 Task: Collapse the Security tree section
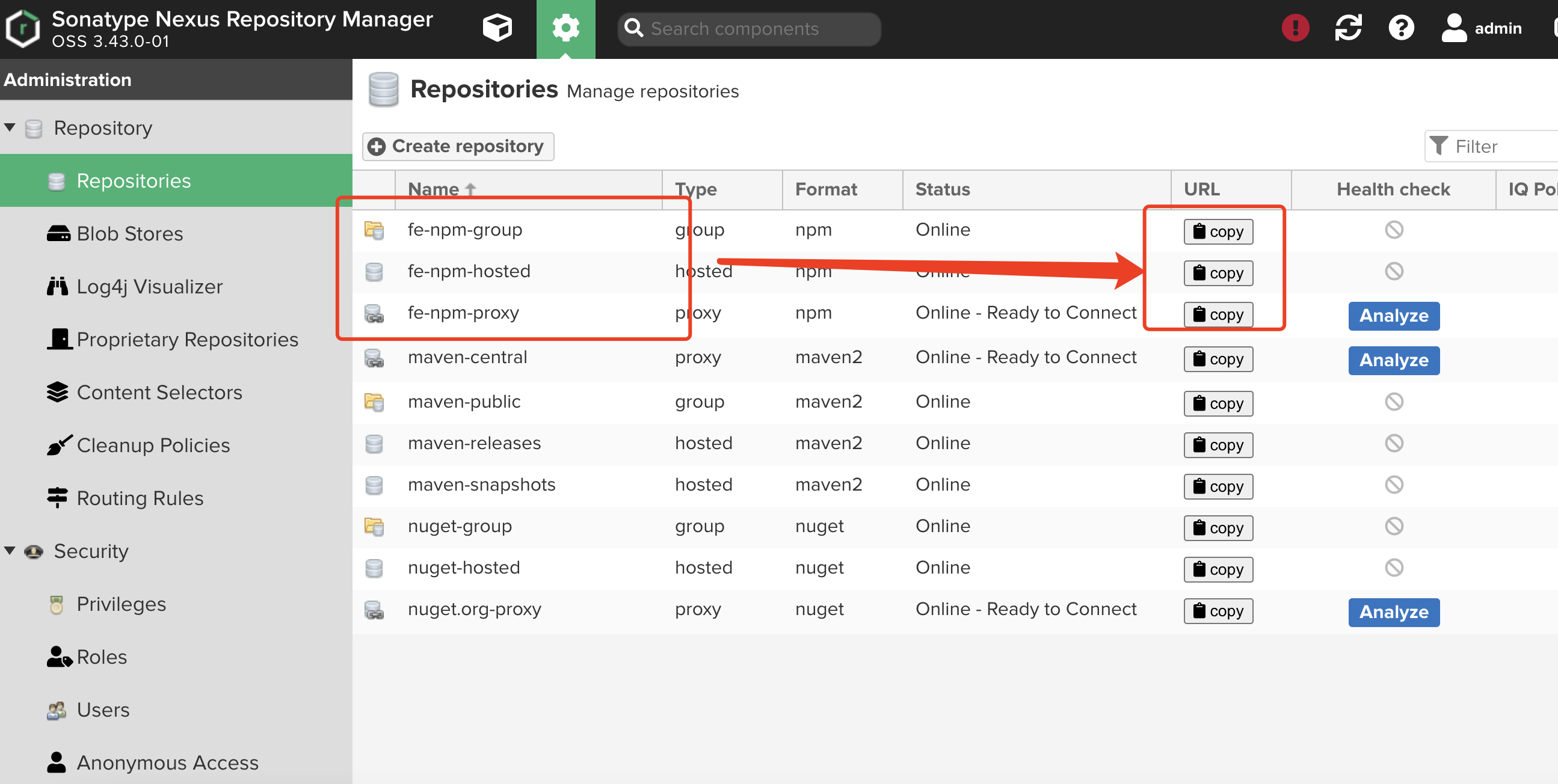(10, 550)
